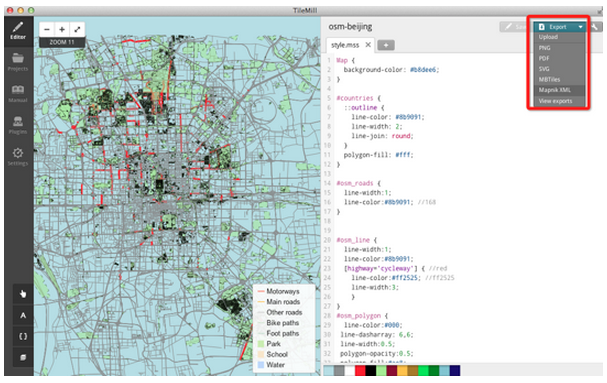
Task: Pick the bright green color swatch
Action: pyautogui.click(x=423, y=371)
